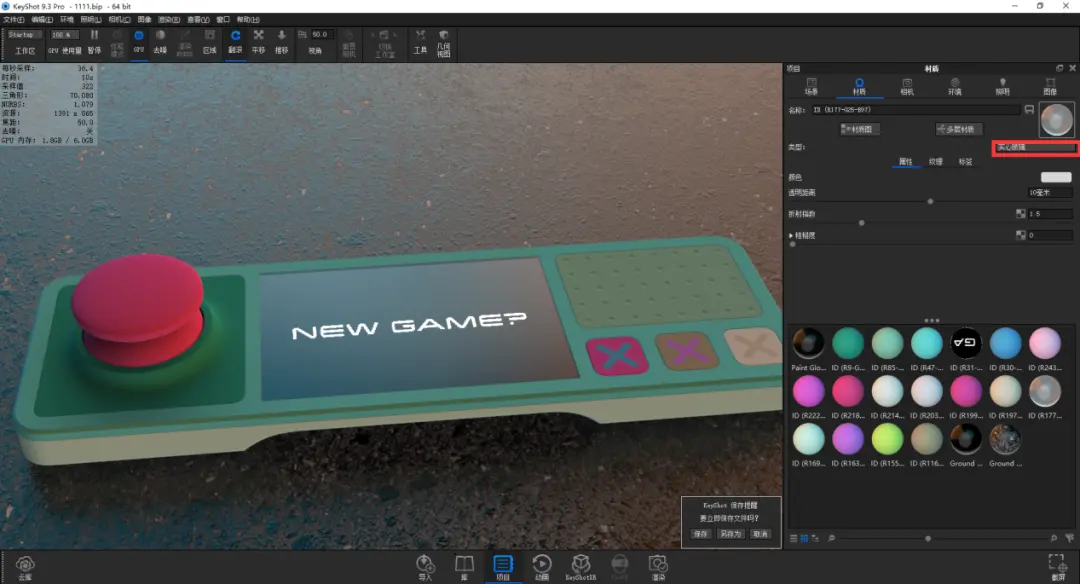This screenshot has height=584, width=1080.
Task: Select the textures (纹理) sub-tab
Action: pos(935,162)
